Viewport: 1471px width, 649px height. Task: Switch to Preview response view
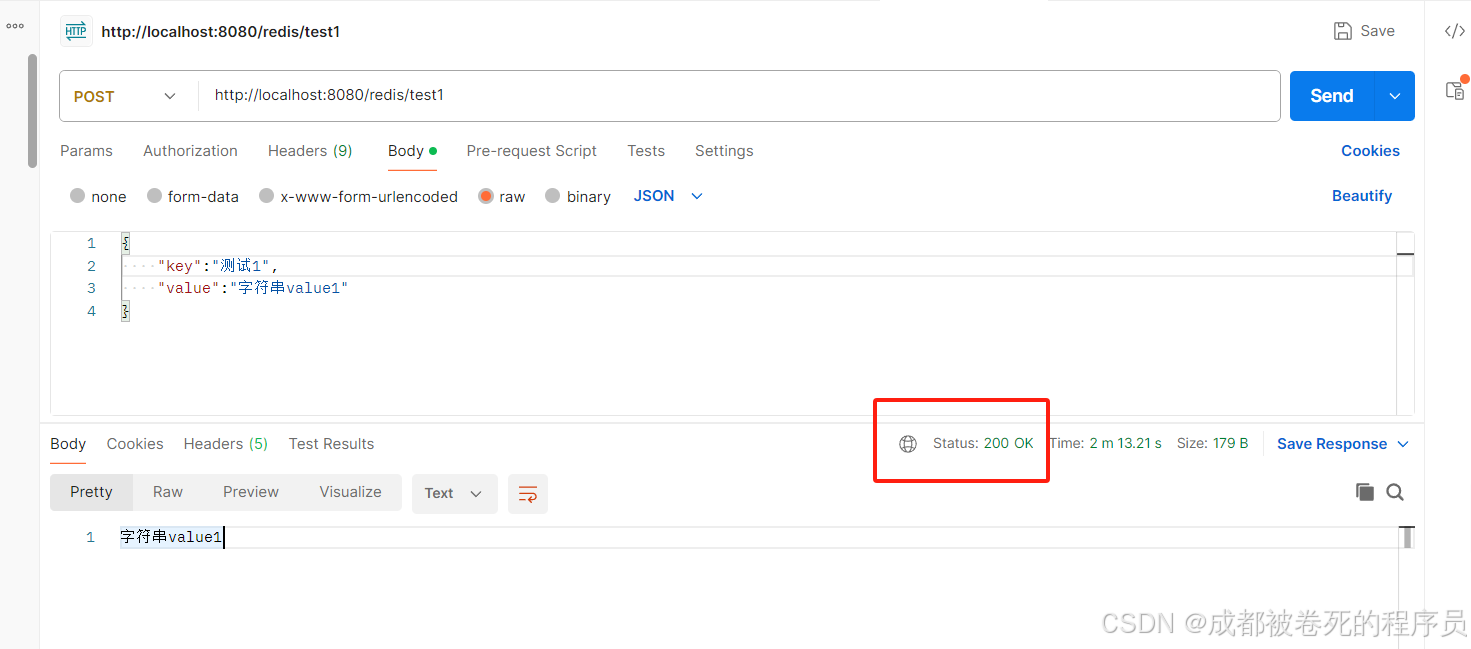point(251,492)
